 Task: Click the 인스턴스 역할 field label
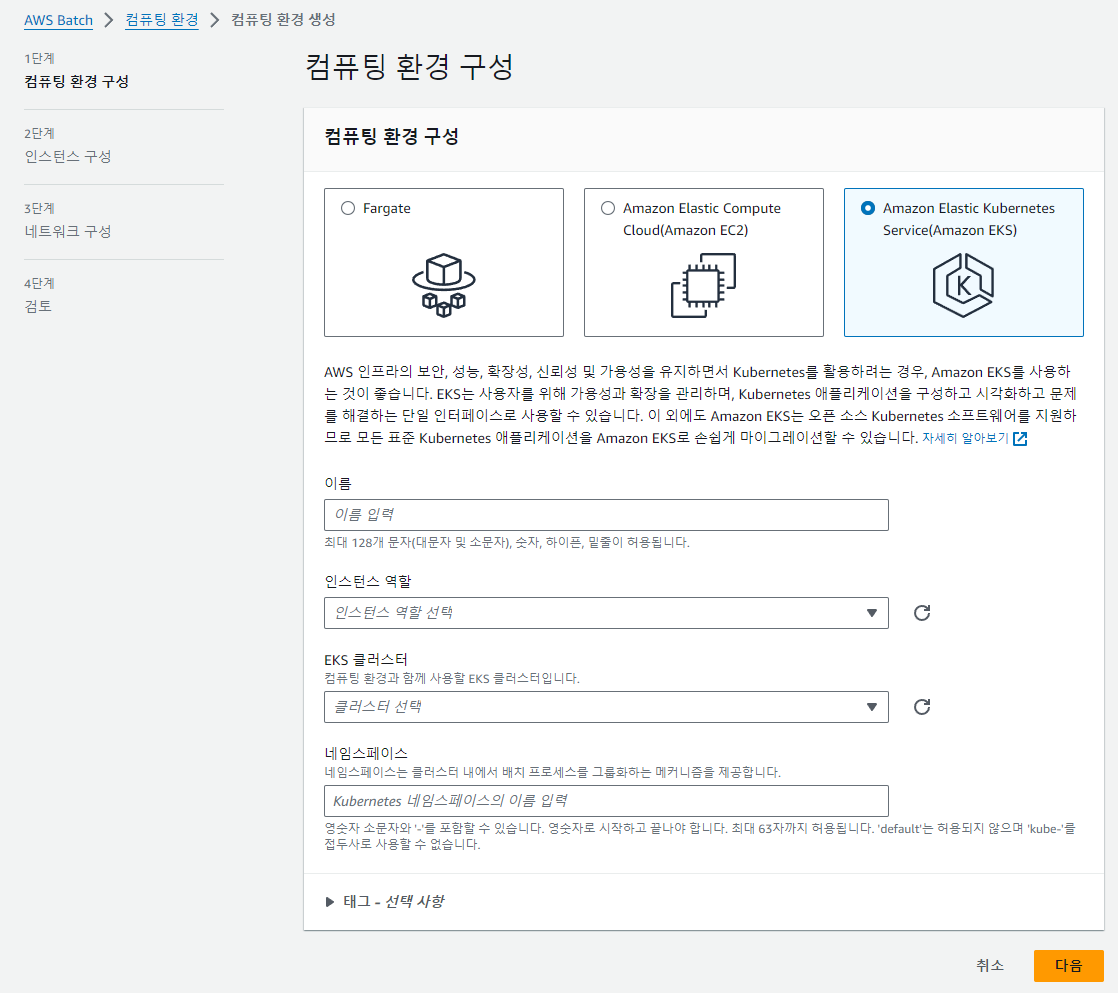[368, 581]
